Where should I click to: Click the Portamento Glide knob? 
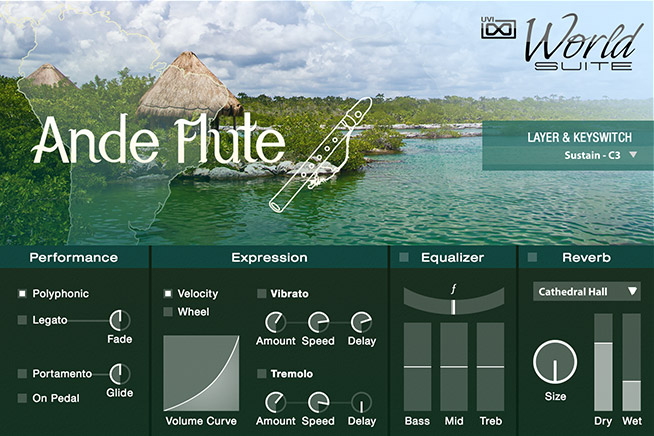click(120, 374)
